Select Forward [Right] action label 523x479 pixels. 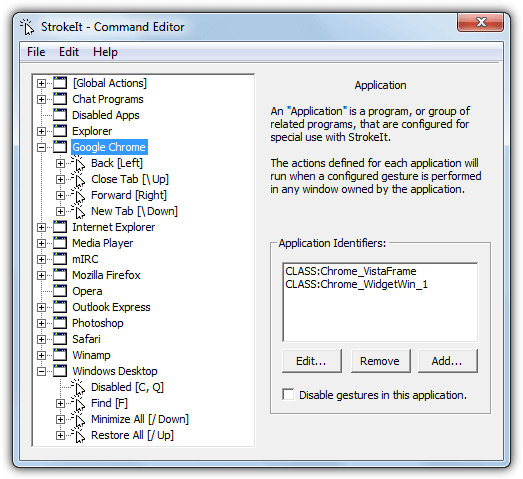tap(129, 195)
